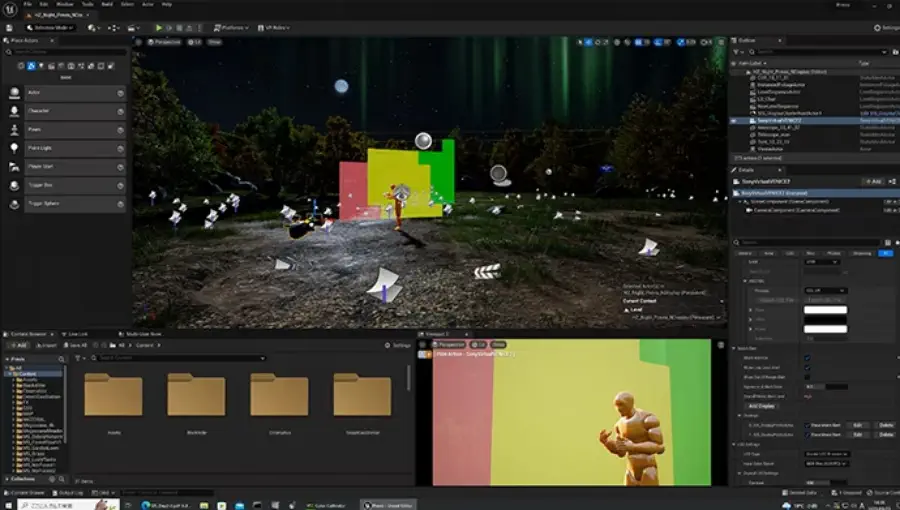Add a Point Light actor icon
Screen dimensions: 900x510
point(15,148)
